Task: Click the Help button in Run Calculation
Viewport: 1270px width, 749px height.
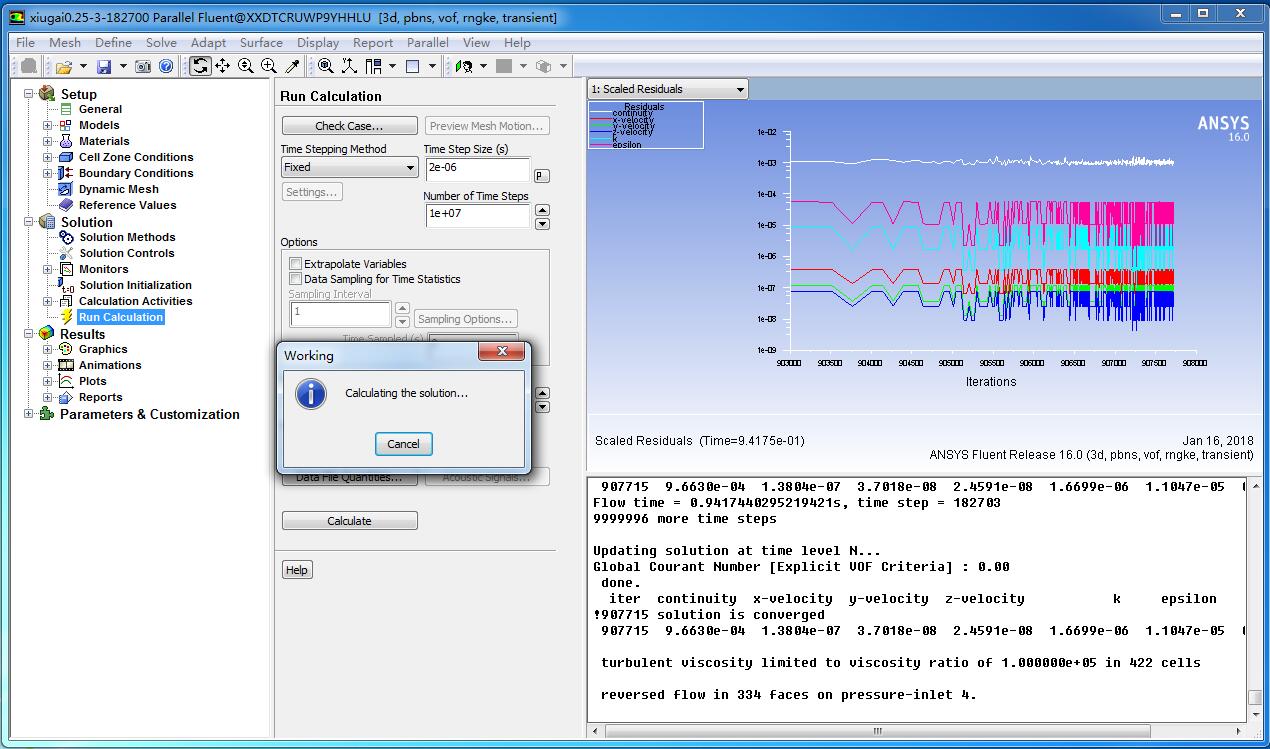Action: pyautogui.click(x=297, y=570)
